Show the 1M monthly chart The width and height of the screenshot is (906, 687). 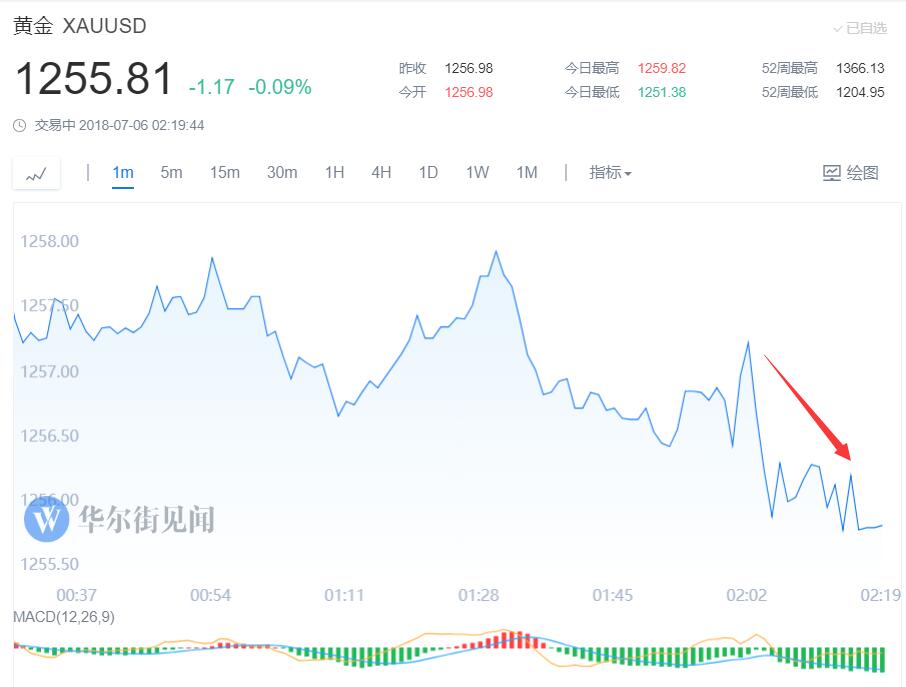pos(527,173)
